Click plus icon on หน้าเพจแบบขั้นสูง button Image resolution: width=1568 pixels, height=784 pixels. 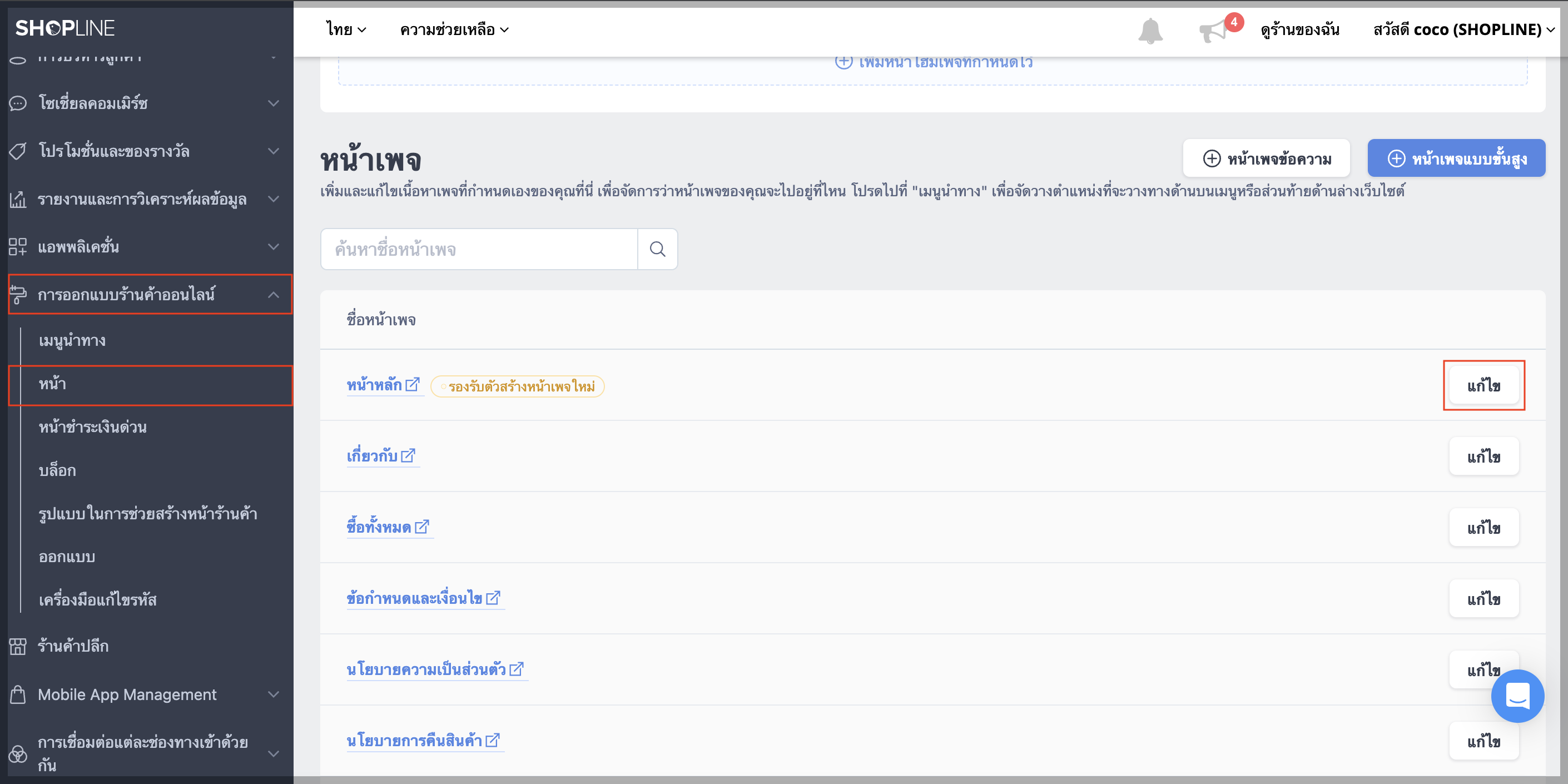1396,158
